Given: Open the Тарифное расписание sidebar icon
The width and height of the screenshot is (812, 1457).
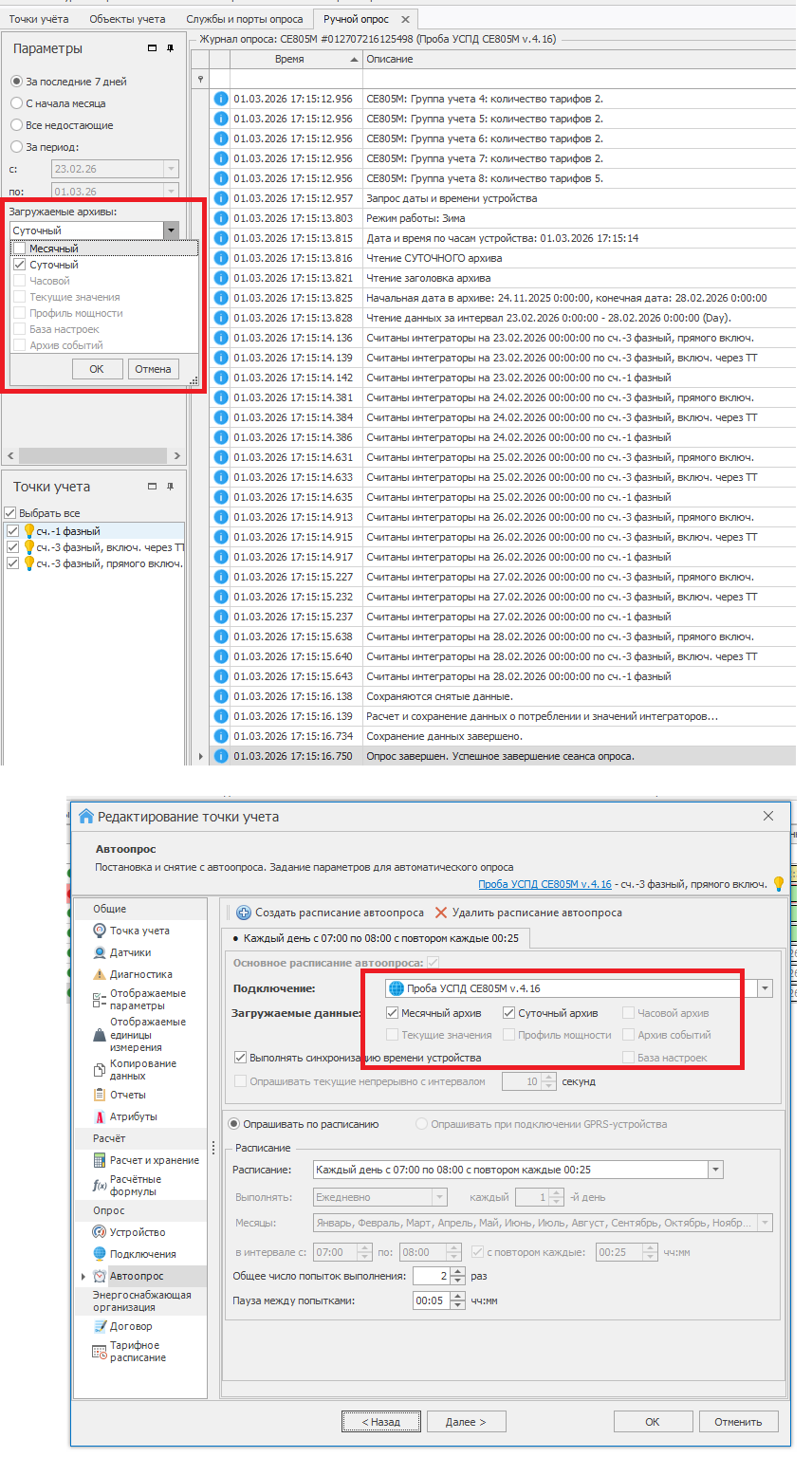Looking at the screenshot, I should click(x=100, y=1352).
